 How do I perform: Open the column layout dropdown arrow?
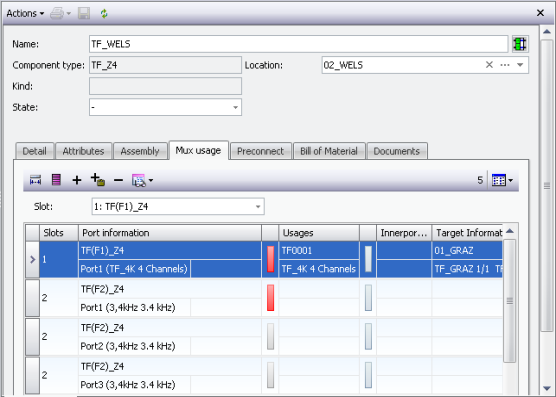tap(511, 180)
